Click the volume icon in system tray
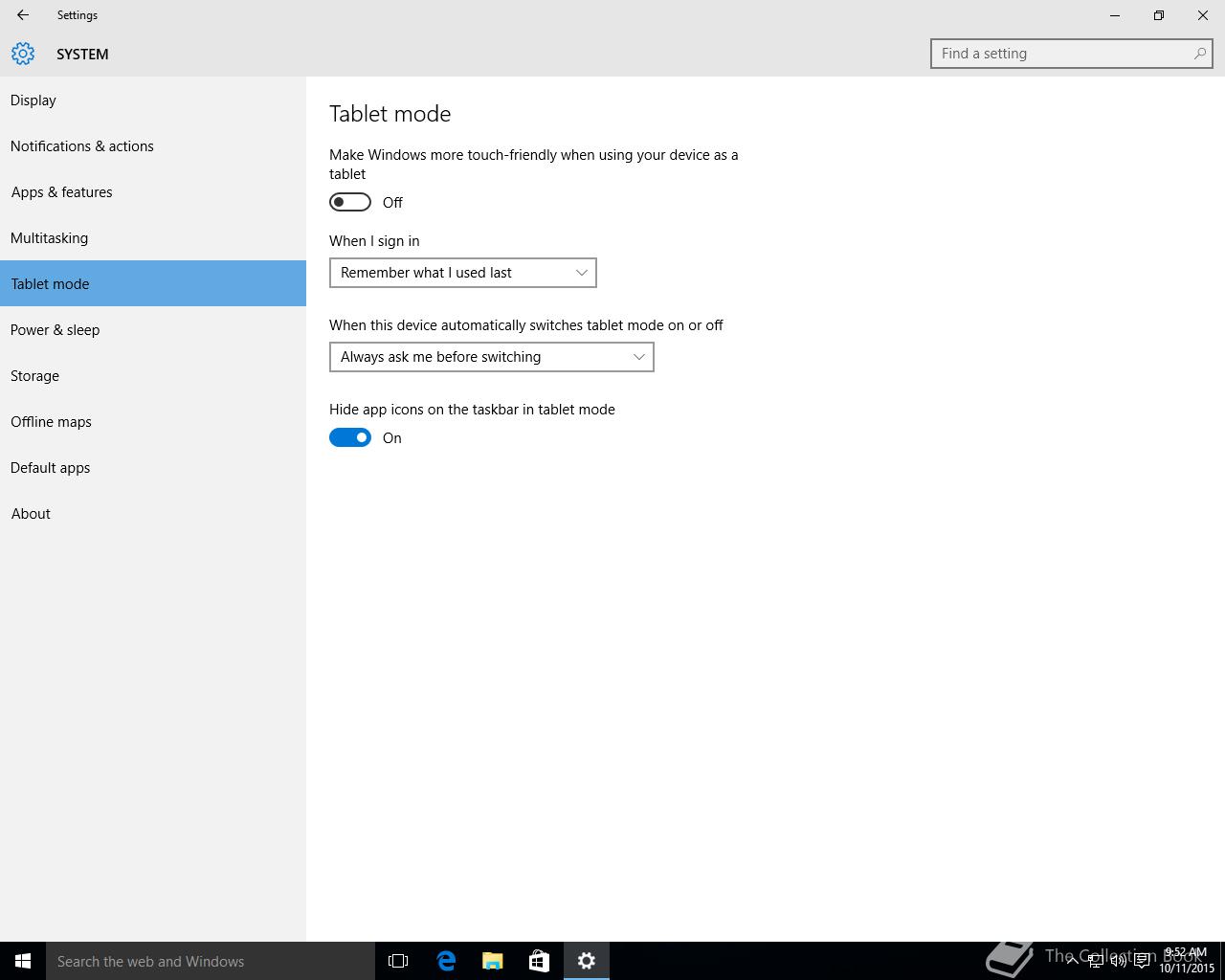The width and height of the screenshot is (1225, 980). 1118,962
